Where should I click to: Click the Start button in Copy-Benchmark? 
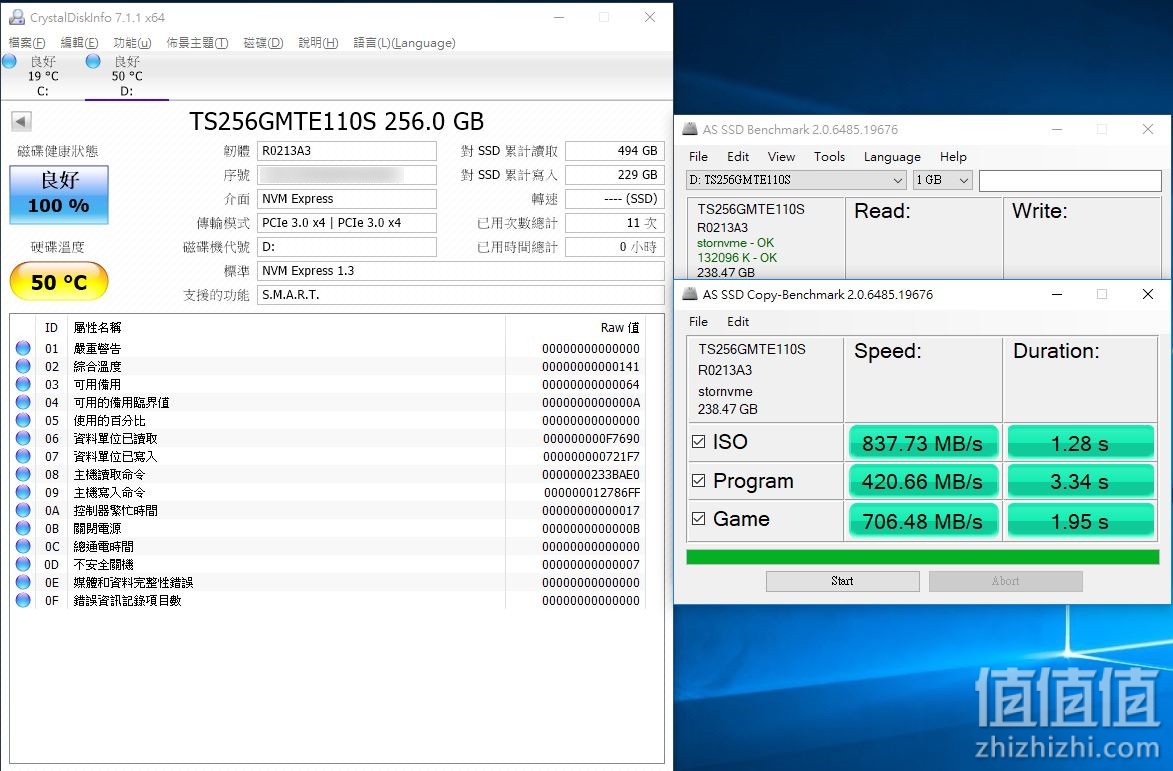click(842, 581)
